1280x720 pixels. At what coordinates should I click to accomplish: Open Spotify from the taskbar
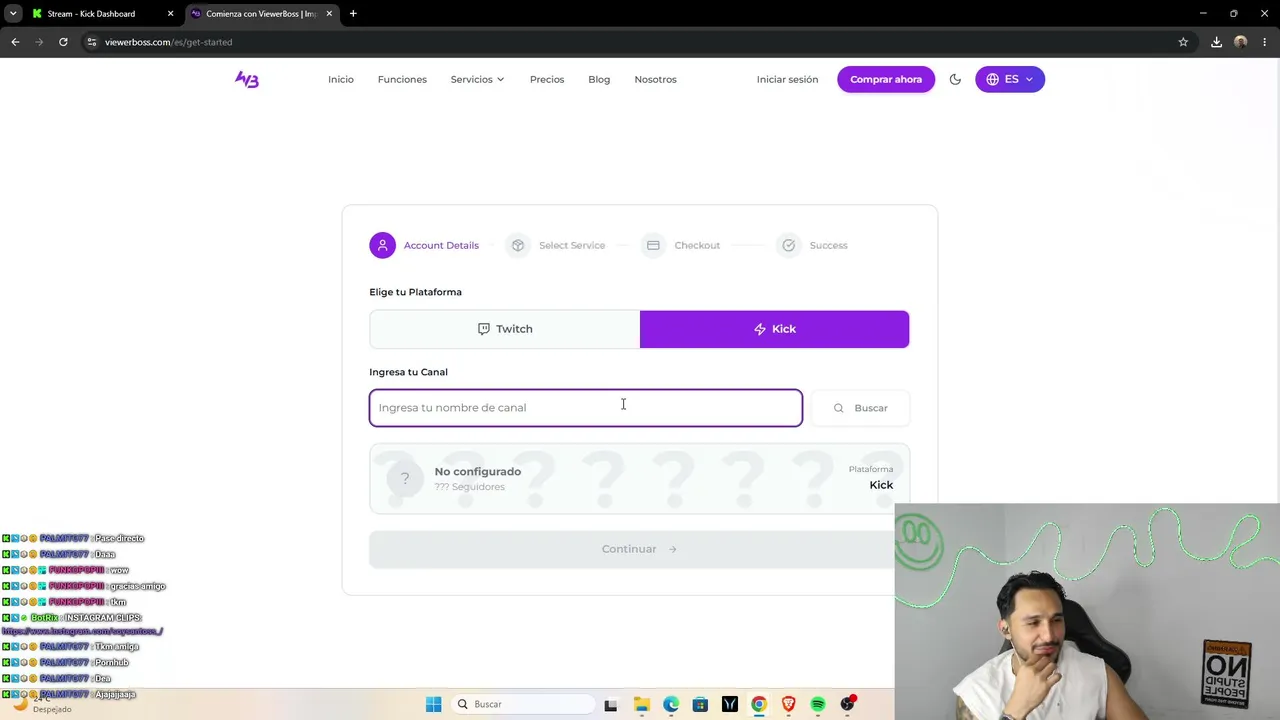coord(818,704)
